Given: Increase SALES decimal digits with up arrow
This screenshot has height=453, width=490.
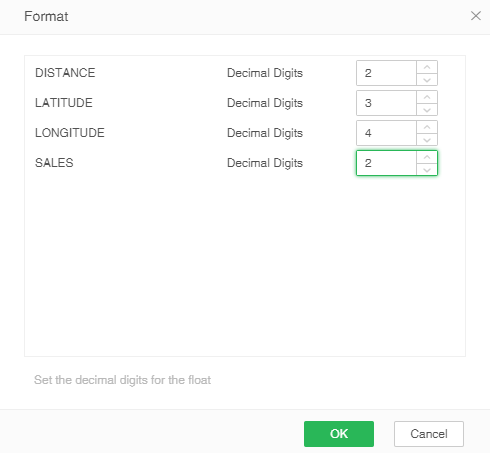Looking at the screenshot, I should 427,157.
